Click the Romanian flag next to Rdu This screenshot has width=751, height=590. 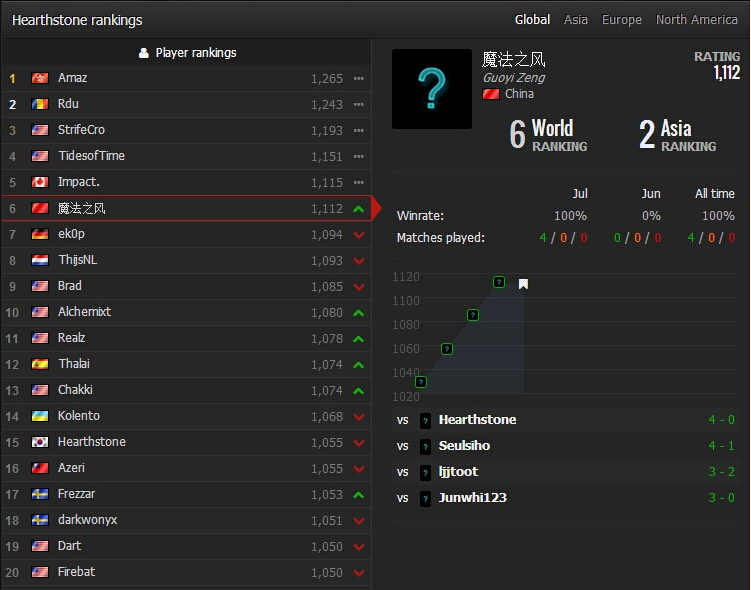40,103
